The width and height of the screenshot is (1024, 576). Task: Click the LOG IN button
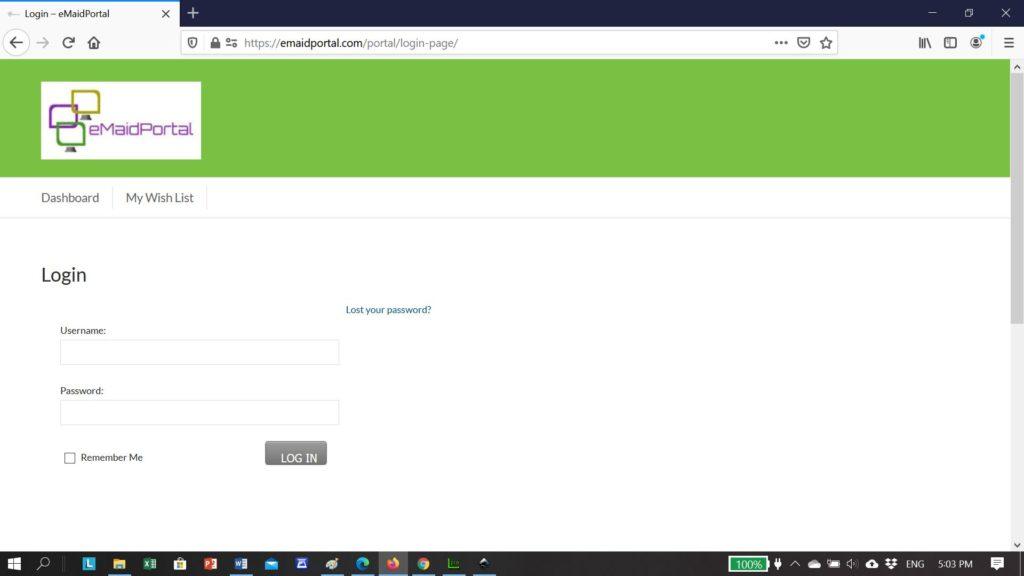pos(296,453)
